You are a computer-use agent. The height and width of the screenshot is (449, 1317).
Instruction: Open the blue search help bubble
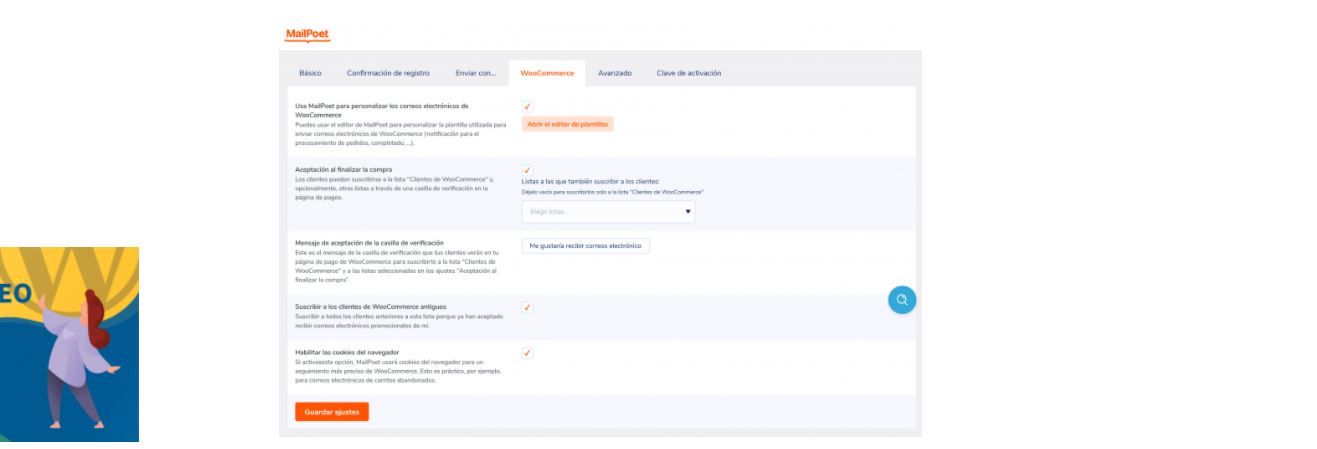pyautogui.click(x=901, y=301)
